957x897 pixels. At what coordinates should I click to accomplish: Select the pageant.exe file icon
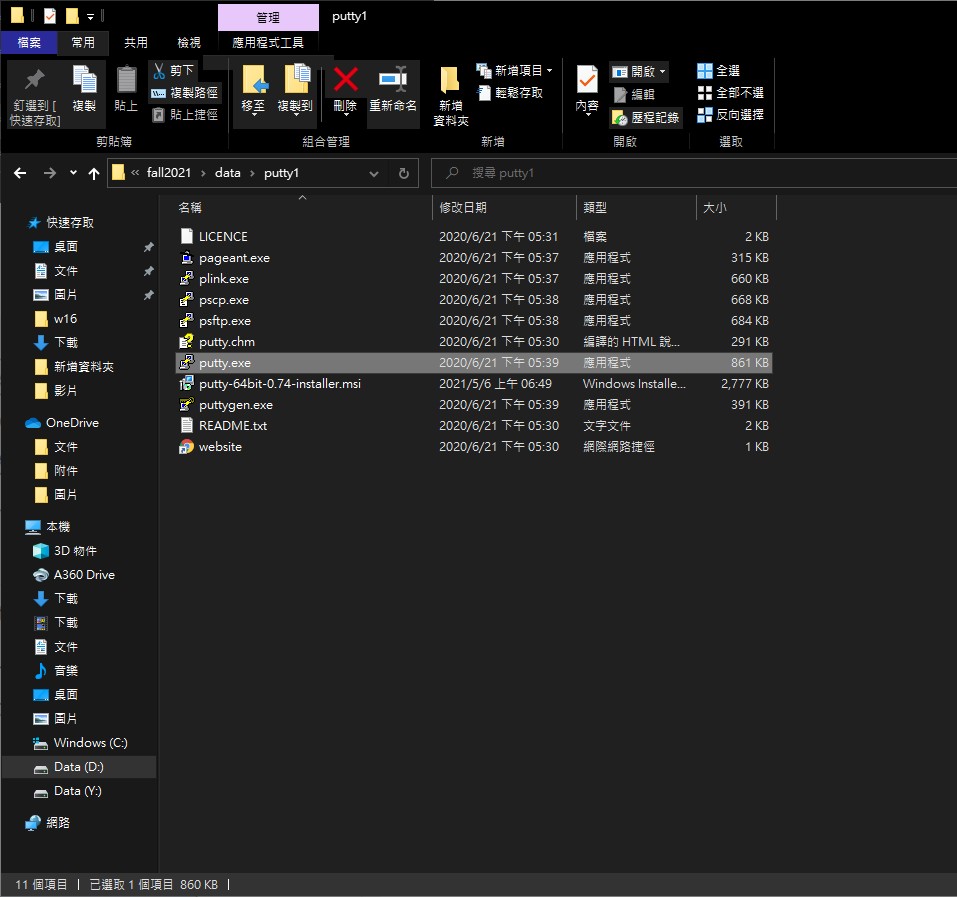click(x=187, y=258)
